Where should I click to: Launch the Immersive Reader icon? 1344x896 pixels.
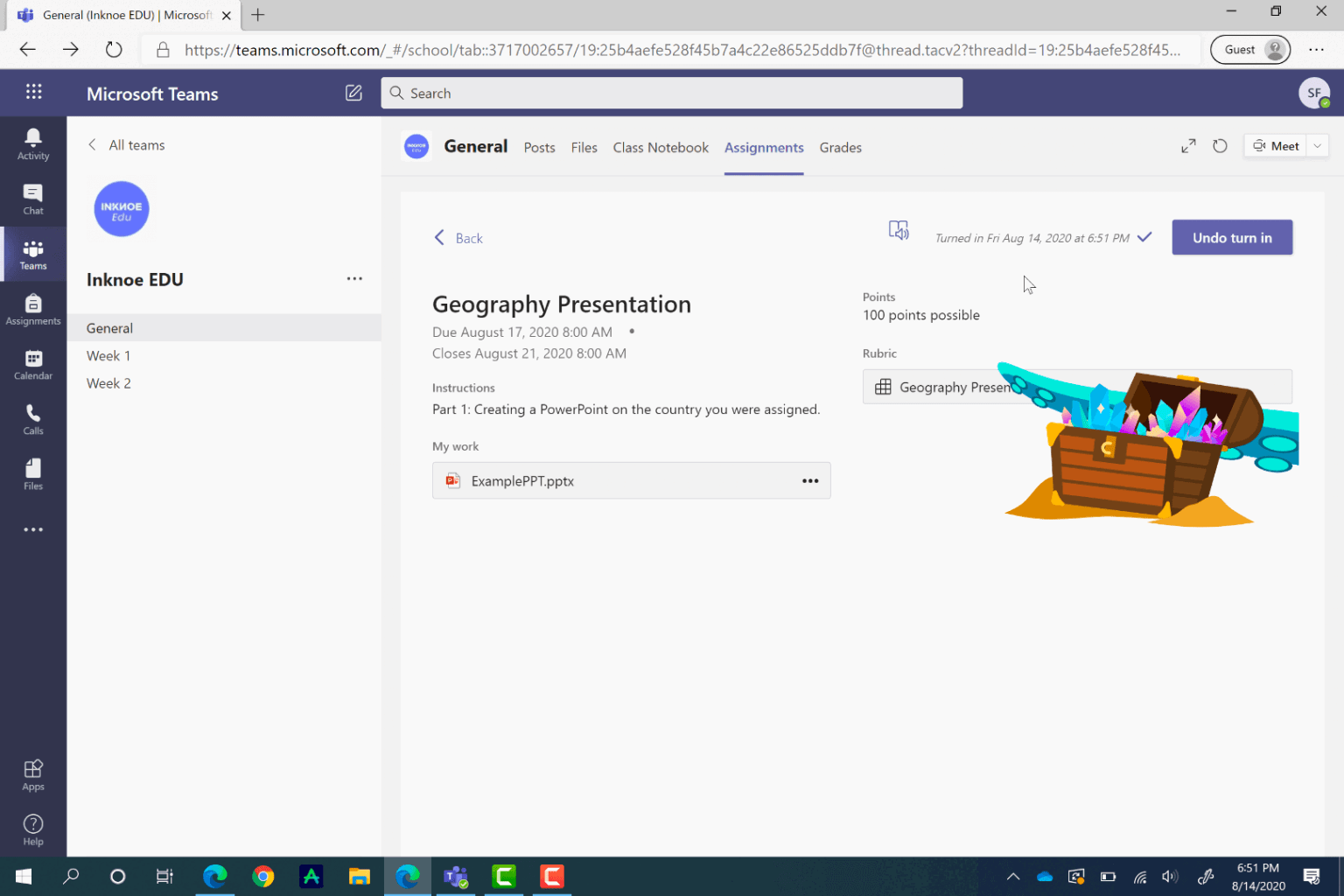click(899, 229)
